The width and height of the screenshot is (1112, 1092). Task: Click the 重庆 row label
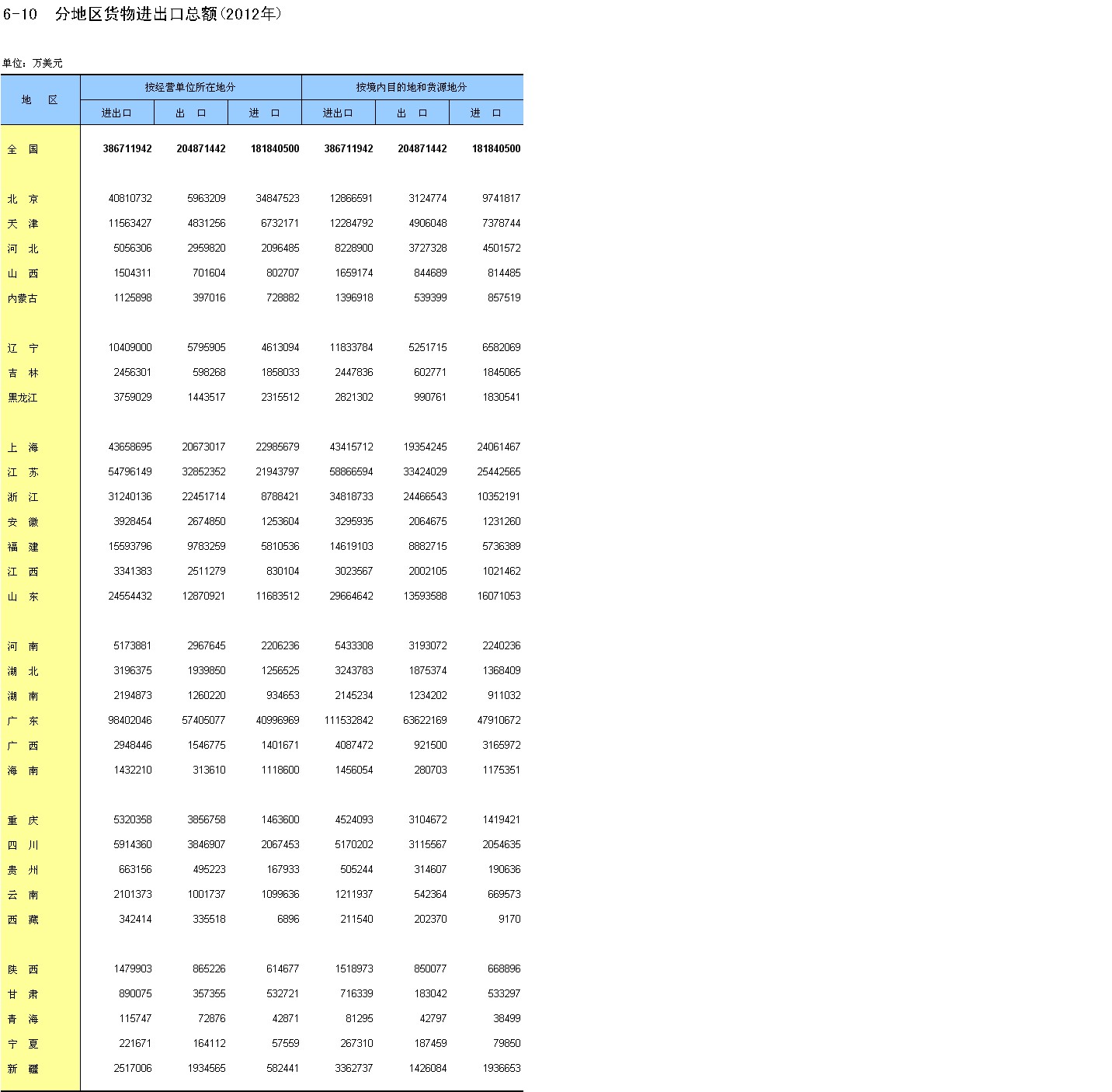pos(23,820)
